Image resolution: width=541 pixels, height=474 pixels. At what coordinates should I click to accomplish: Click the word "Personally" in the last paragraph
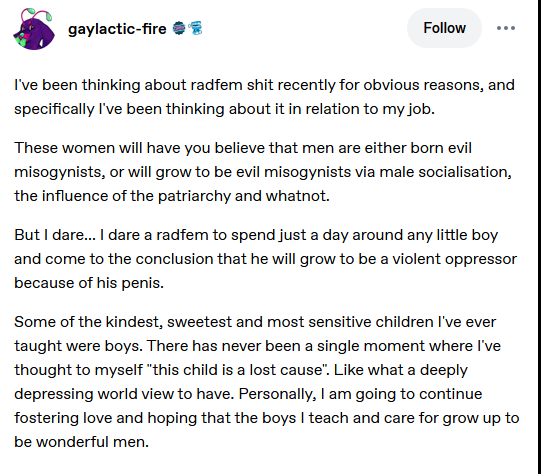pyautogui.click(x=277, y=394)
